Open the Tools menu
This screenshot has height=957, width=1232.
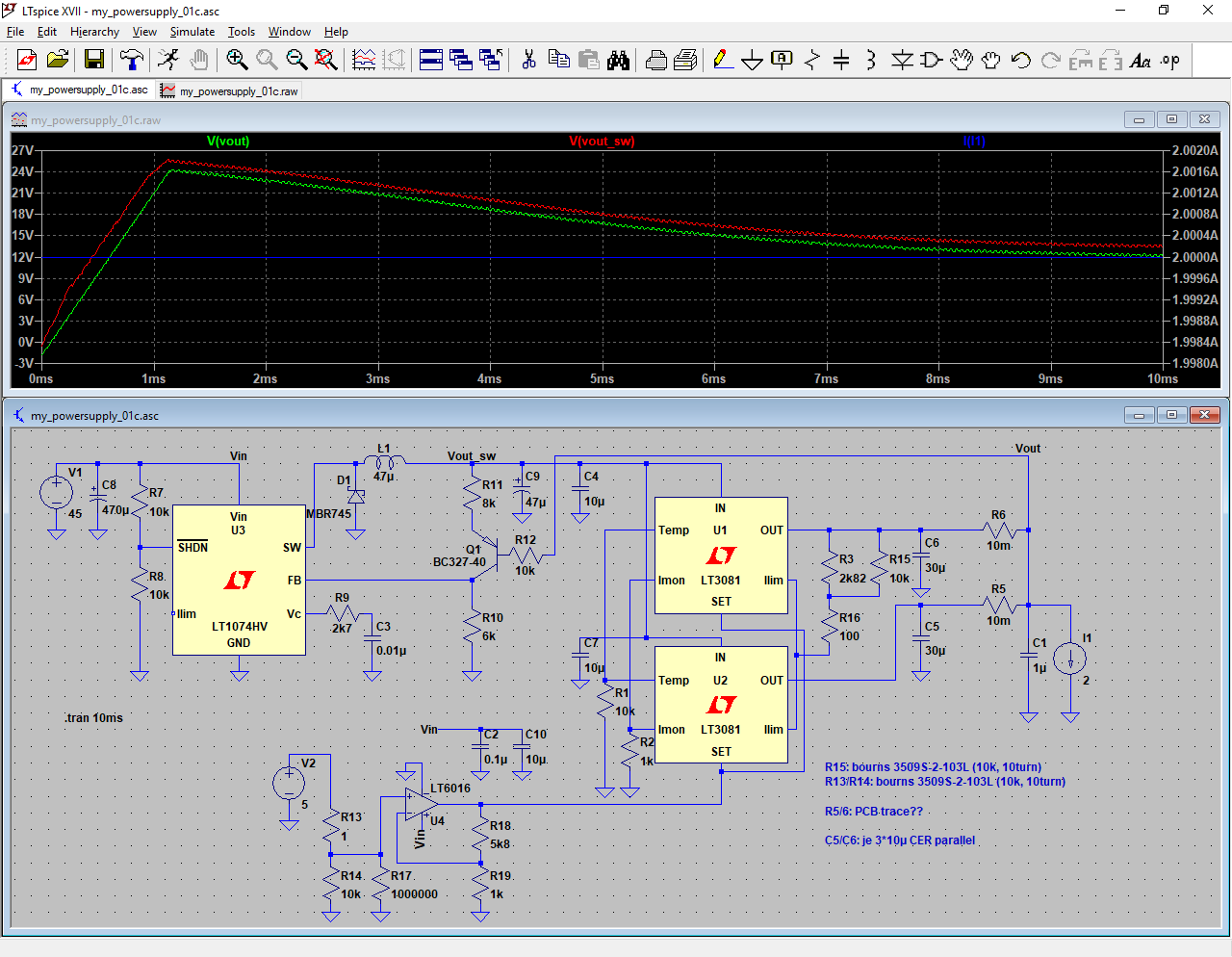coord(242,32)
